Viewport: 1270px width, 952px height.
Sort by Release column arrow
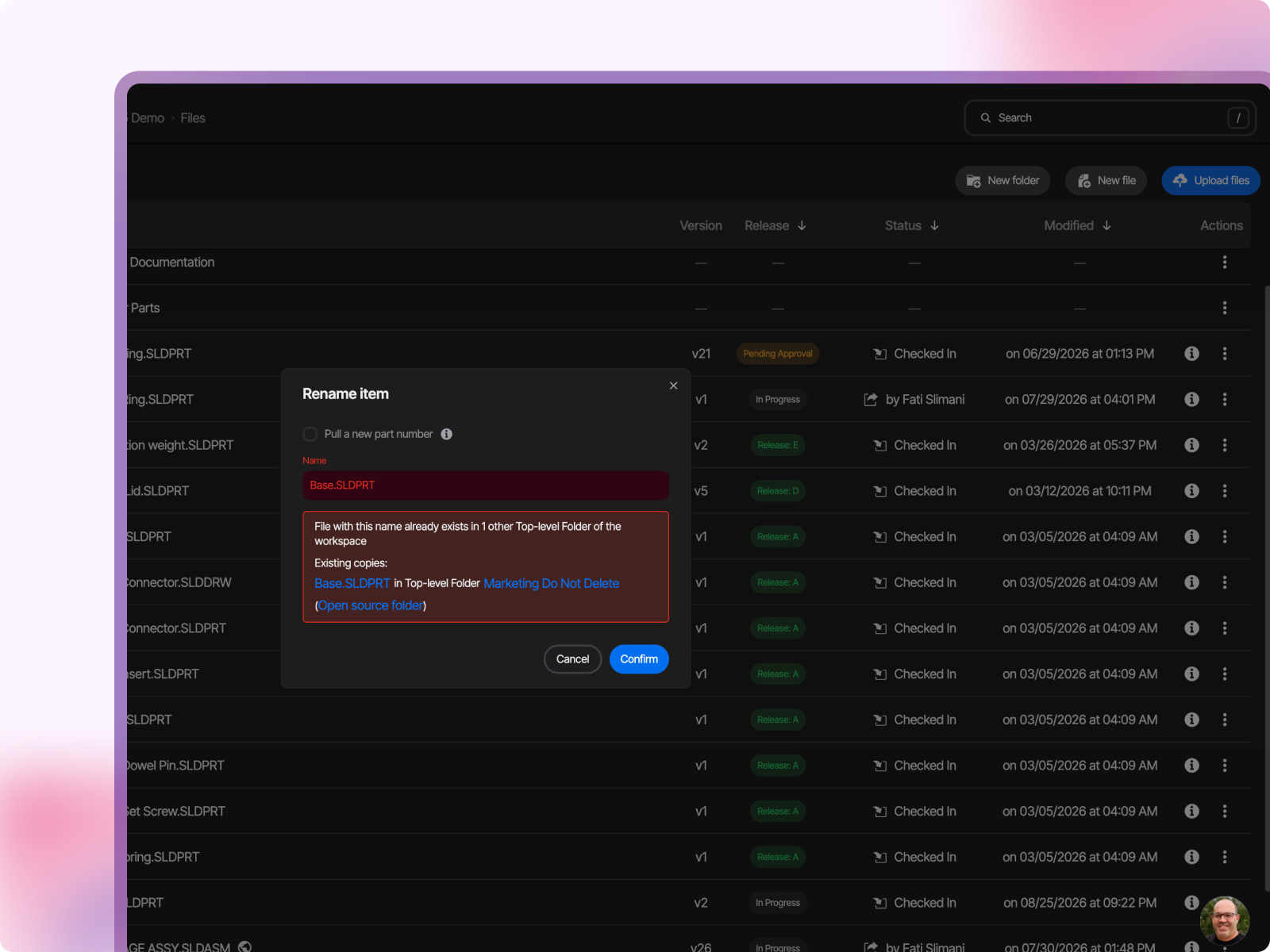802,226
